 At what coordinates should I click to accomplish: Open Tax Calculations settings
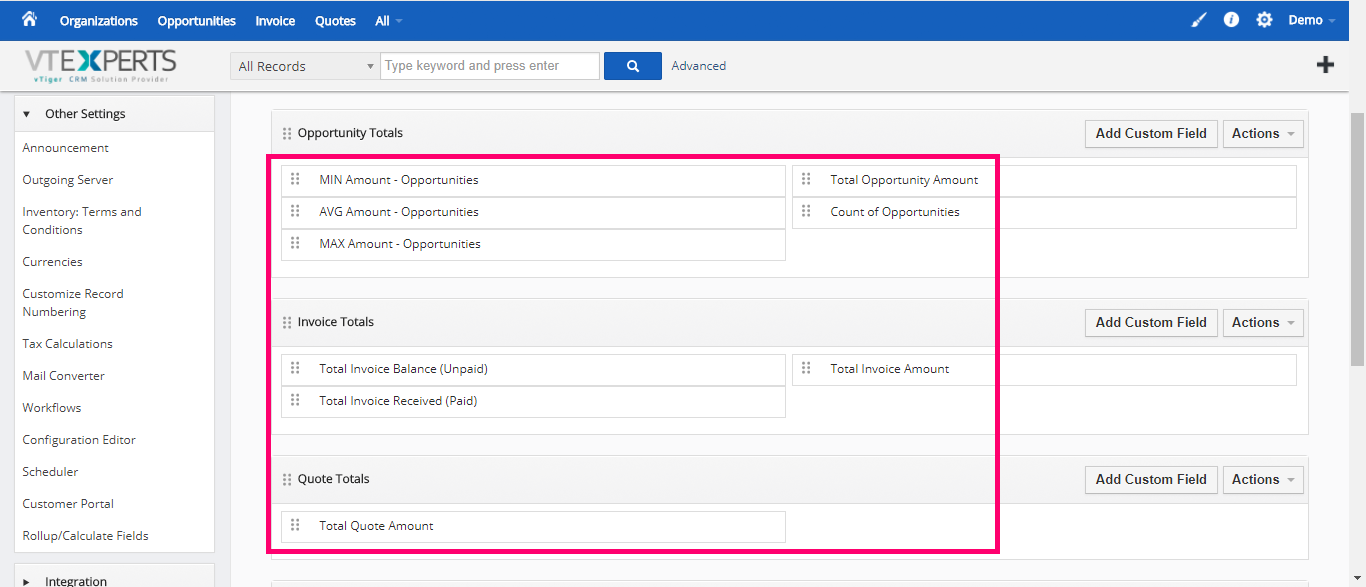click(68, 344)
